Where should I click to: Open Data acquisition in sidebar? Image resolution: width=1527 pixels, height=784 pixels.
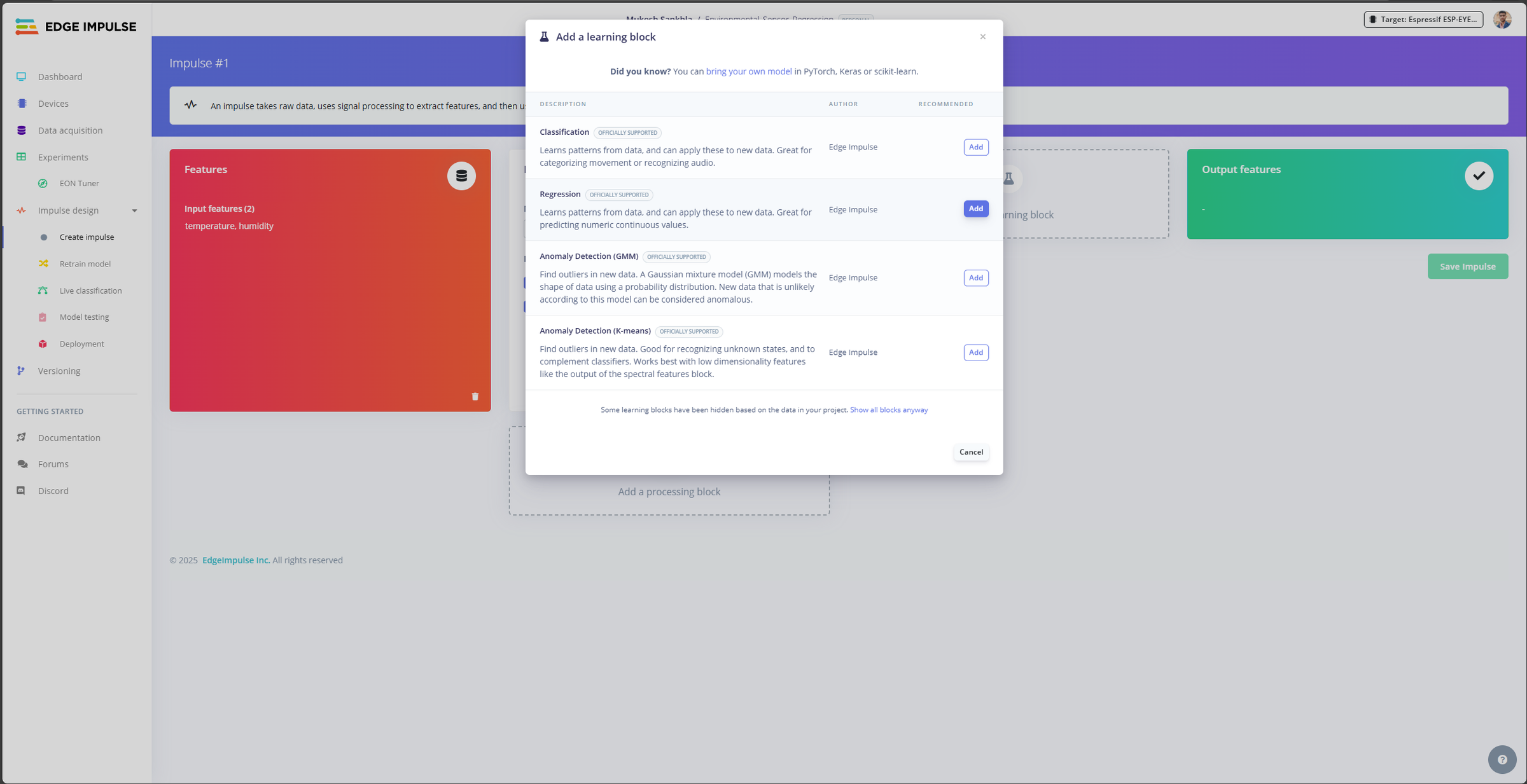coord(70,130)
